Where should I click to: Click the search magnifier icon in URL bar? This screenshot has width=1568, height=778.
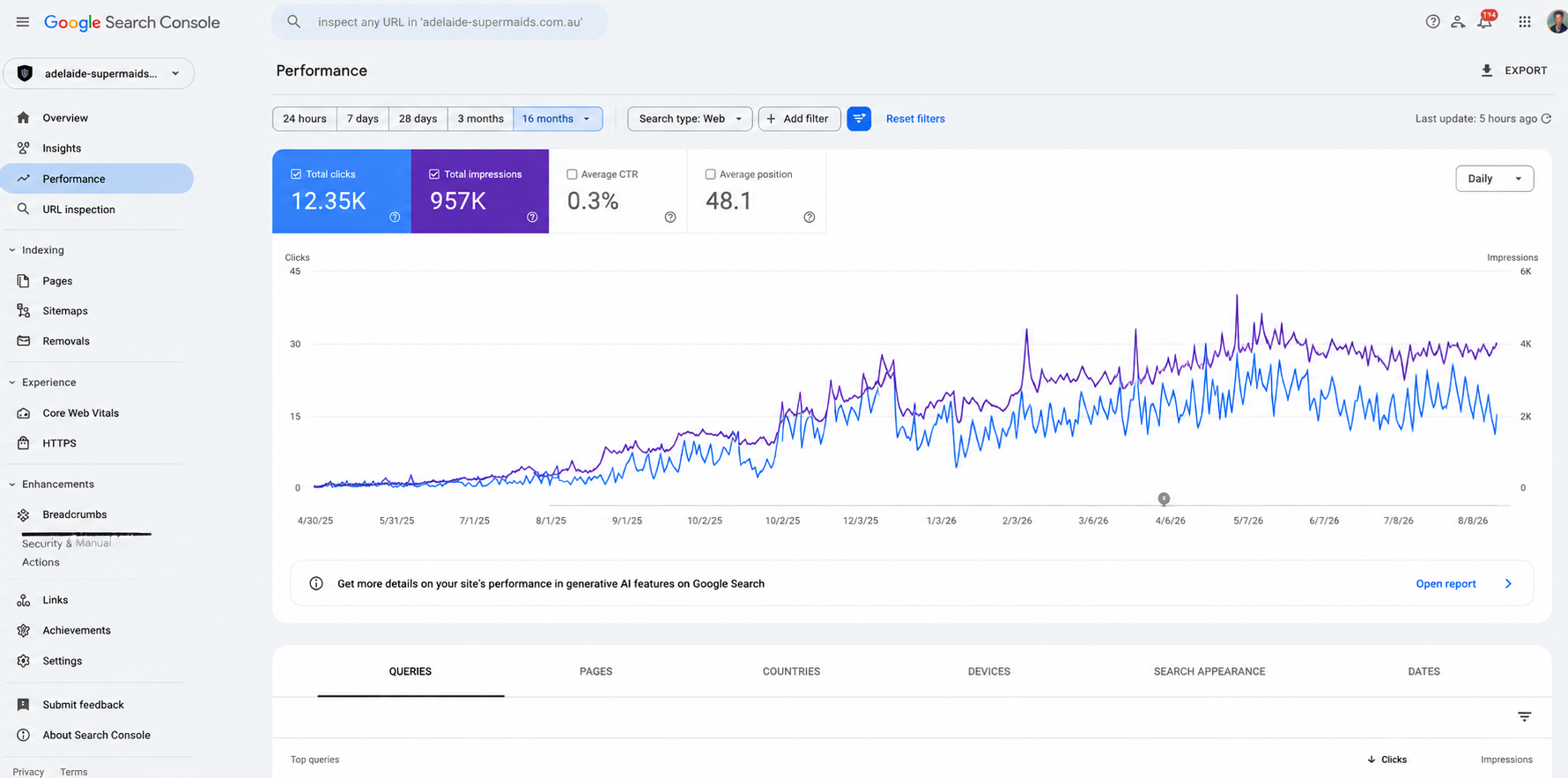coord(294,22)
